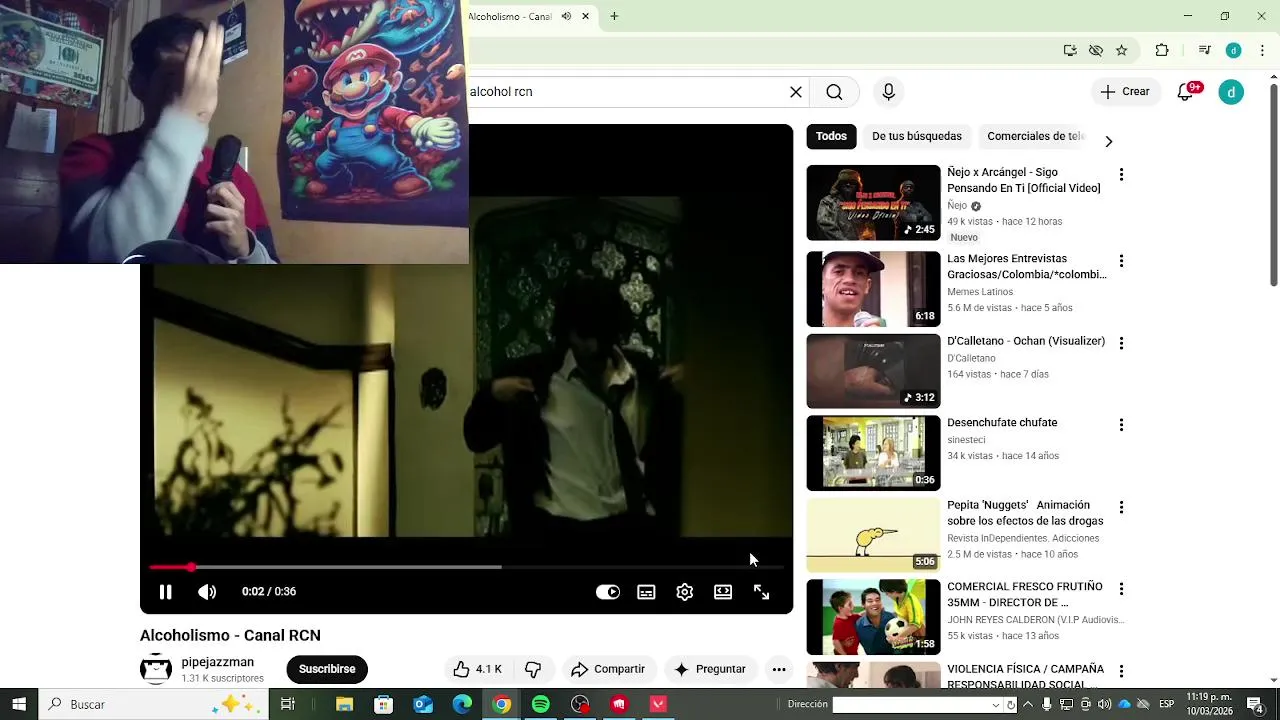Open the Windows Start menu

click(x=19, y=704)
